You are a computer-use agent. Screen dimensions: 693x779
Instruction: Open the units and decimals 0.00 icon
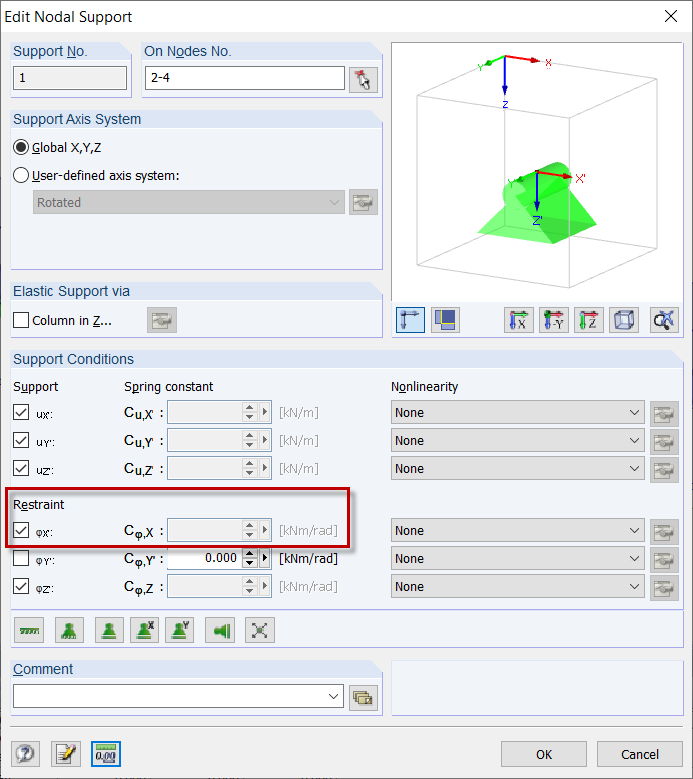(x=106, y=754)
